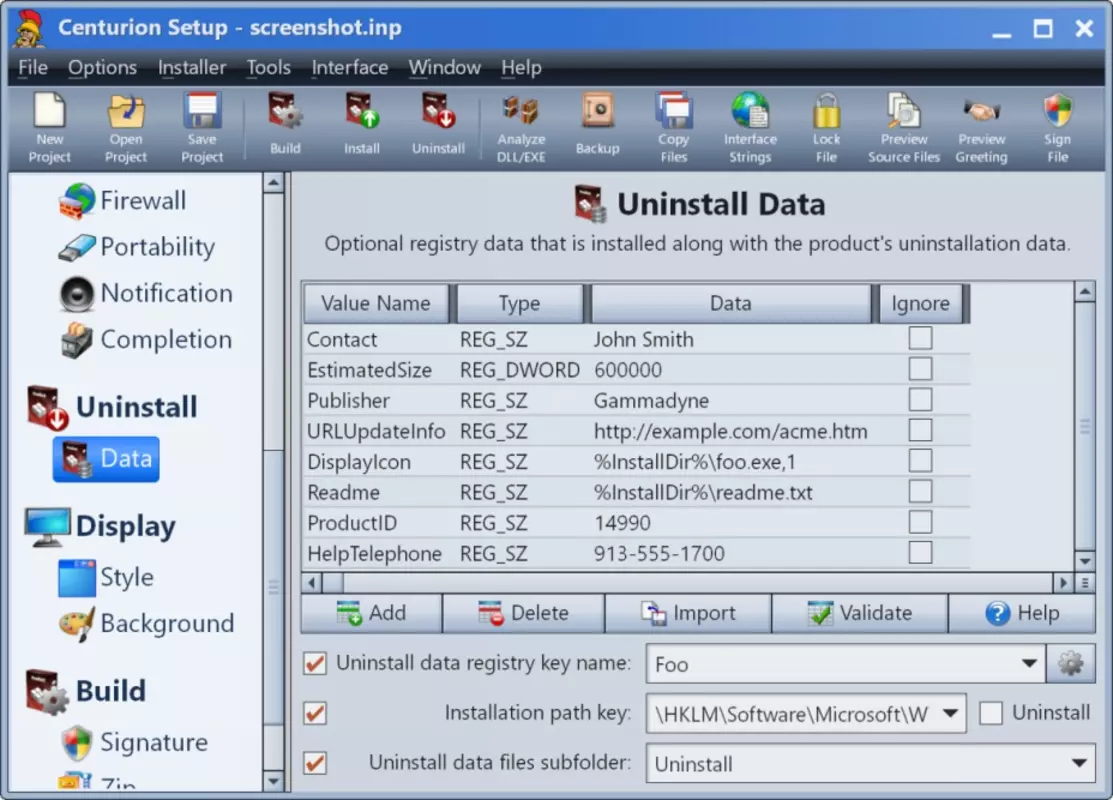Click the Add button
Screen dimensions: 1113x800
coord(371,613)
